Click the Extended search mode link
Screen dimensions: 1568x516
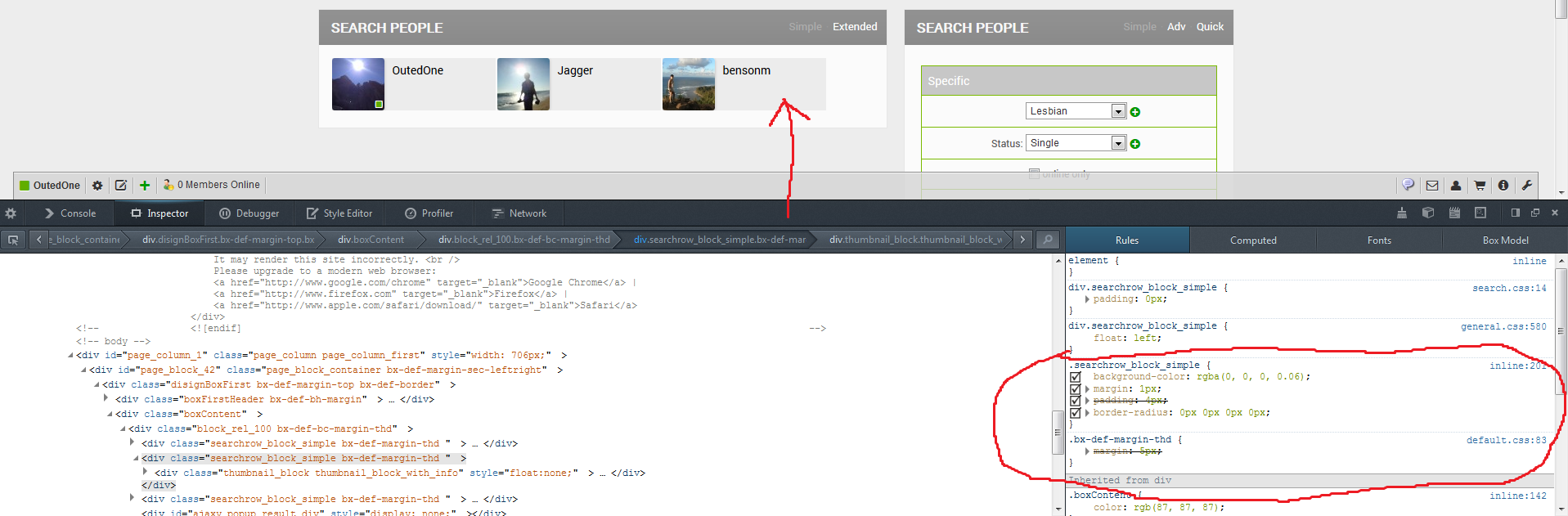855,27
